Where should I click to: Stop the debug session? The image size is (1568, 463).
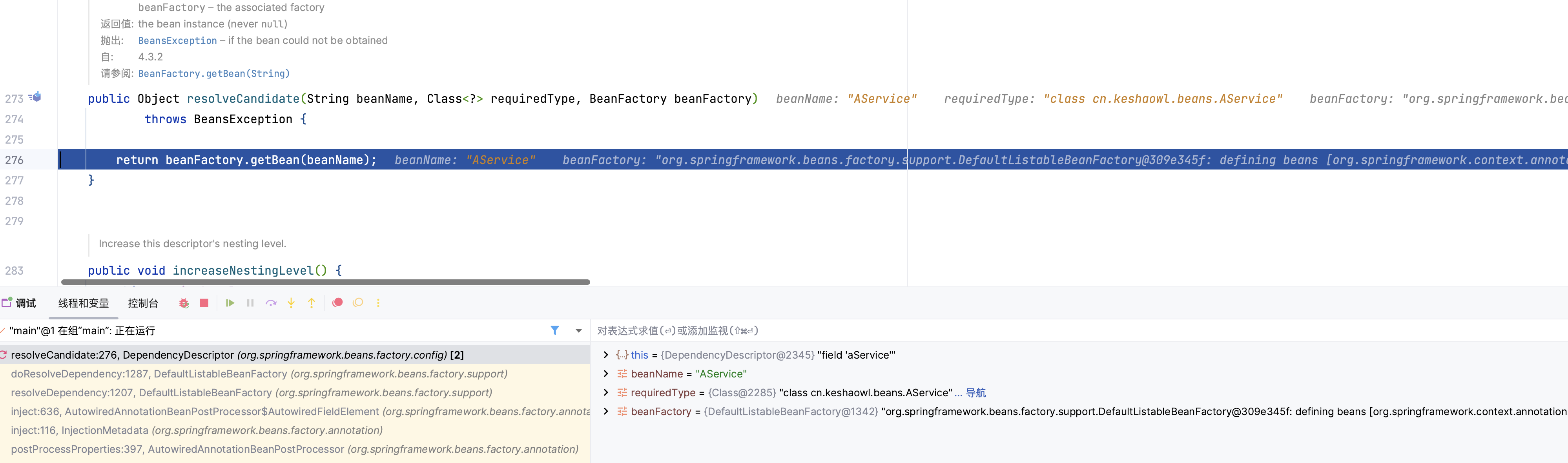pos(204,303)
